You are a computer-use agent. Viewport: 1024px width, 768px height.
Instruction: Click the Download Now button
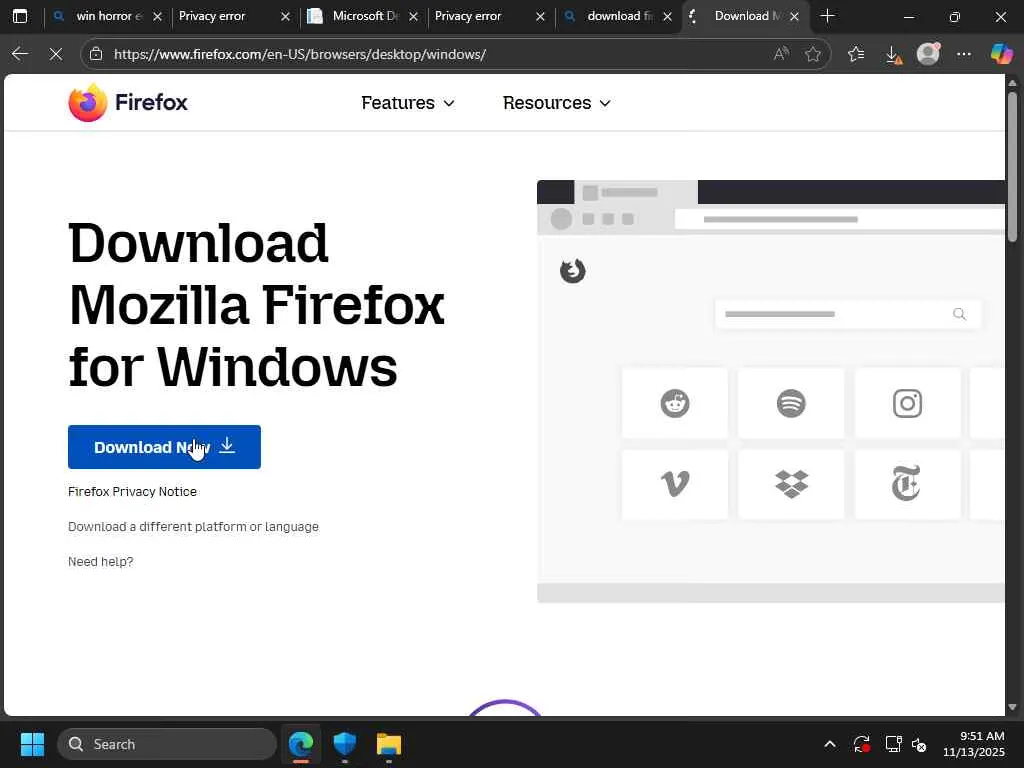[x=164, y=447]
